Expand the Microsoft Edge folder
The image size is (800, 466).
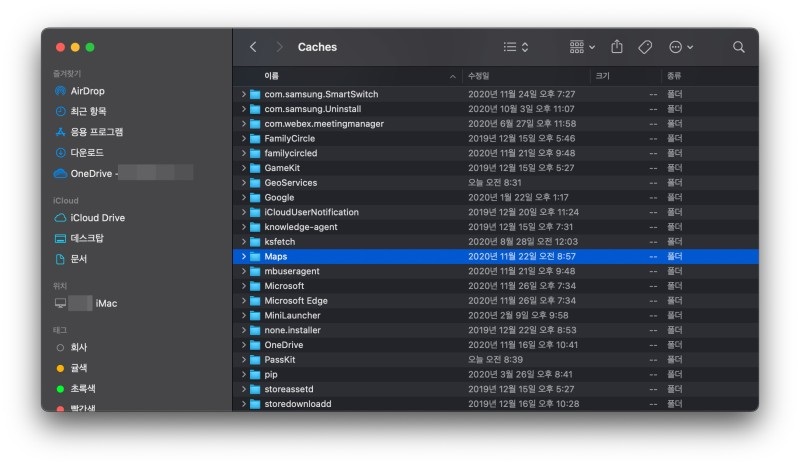coord(243,301)
